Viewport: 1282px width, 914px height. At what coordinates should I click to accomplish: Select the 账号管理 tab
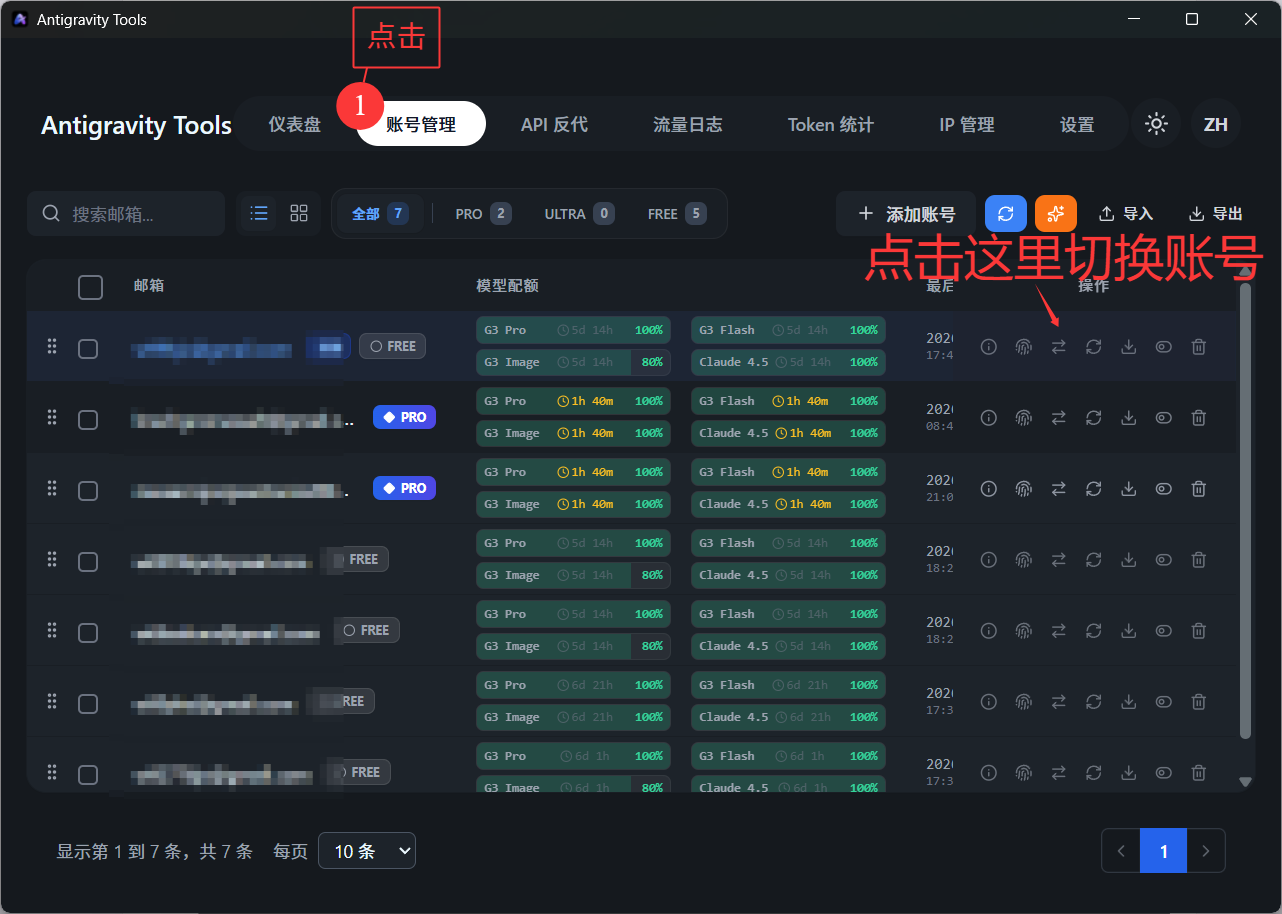(x=421, y=124)
